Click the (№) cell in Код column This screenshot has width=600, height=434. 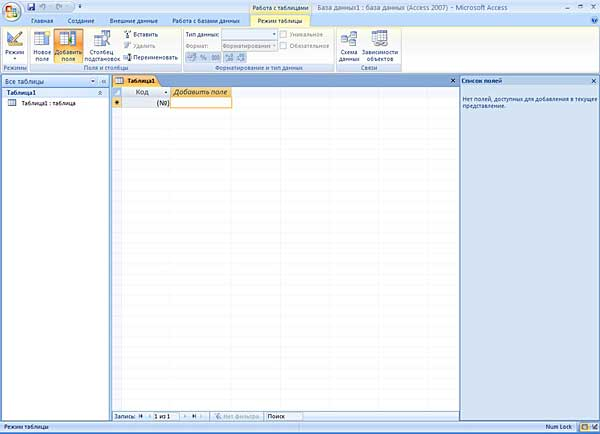coord(146,103)
